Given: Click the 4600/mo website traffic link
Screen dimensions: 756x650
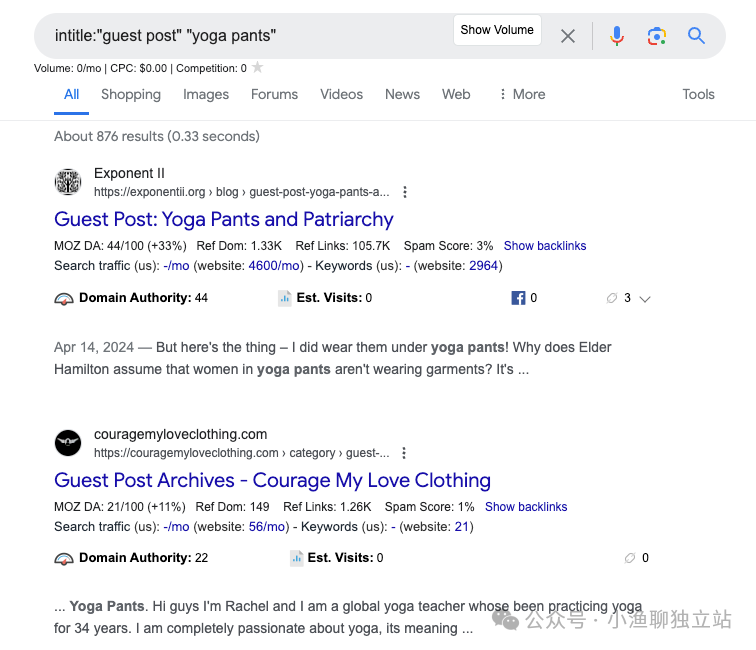Looking at the screenshot, I should tap(274, 266).
